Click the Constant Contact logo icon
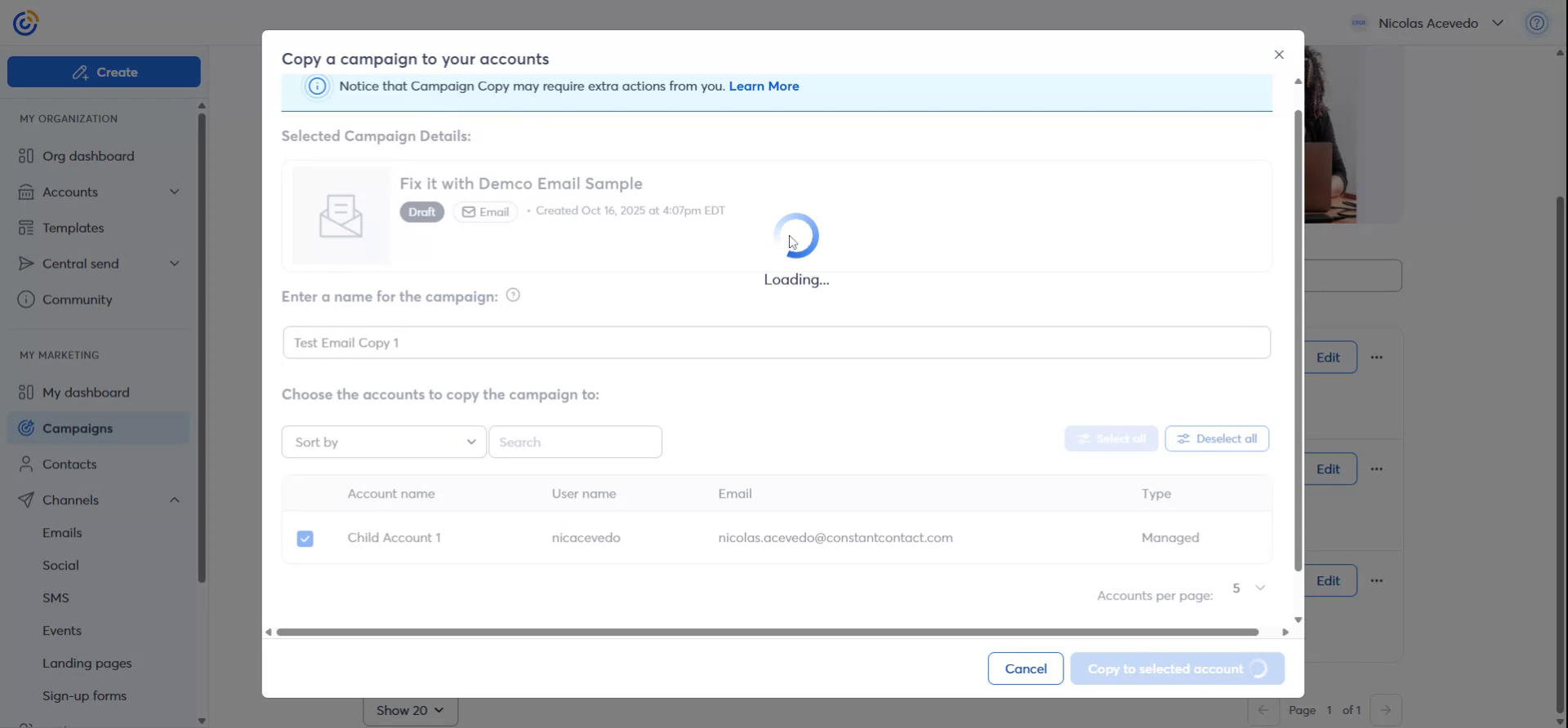Viewport: 1568px width, 728px height. click(x=26, y=23)
